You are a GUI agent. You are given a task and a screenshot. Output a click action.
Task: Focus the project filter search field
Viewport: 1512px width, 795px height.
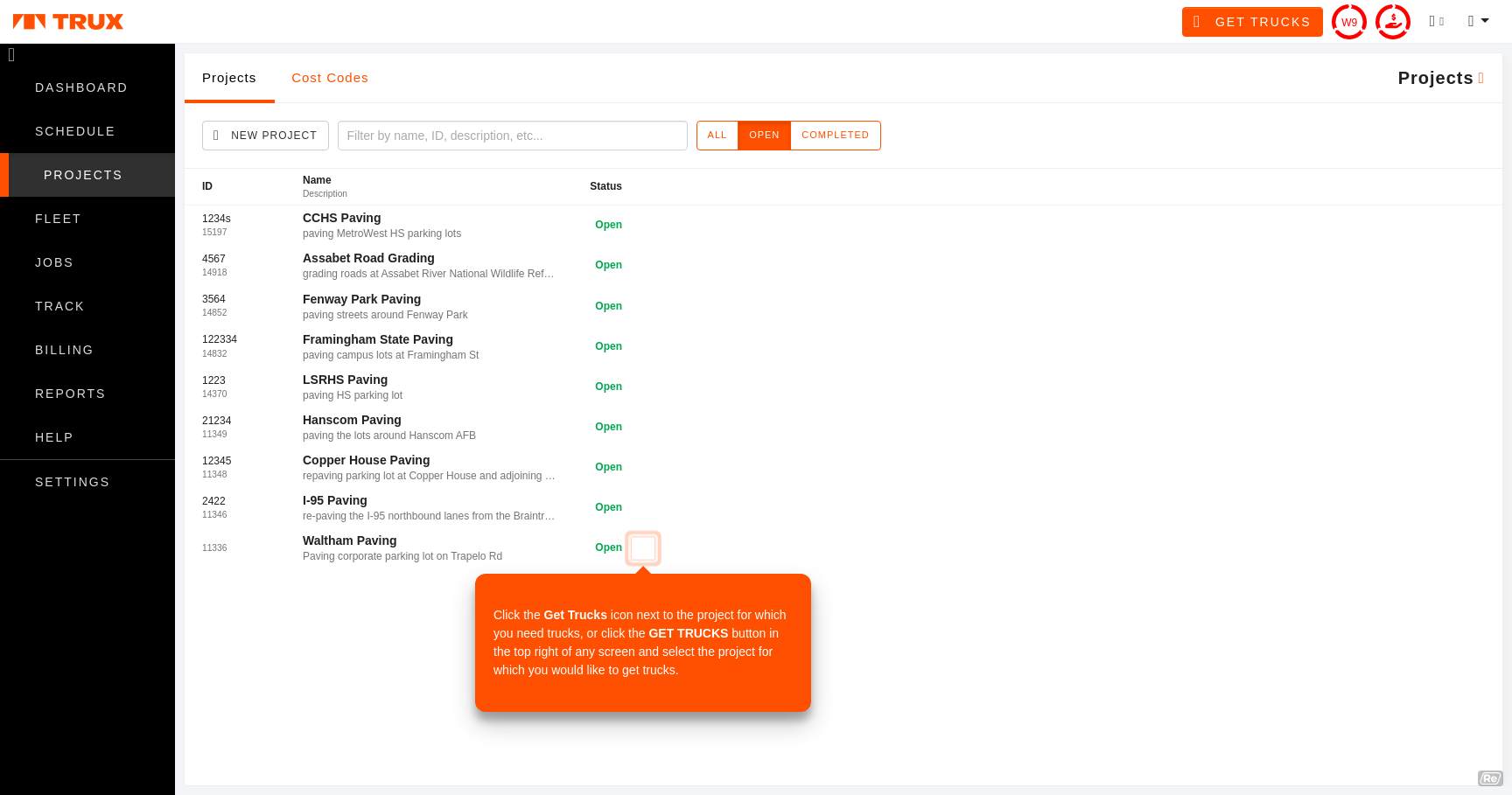(512, 136)
